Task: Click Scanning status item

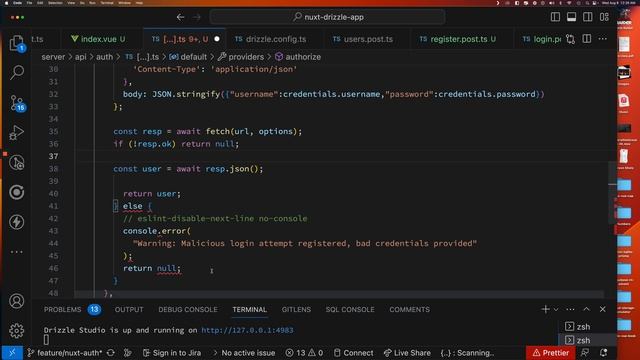Action: 467,353
